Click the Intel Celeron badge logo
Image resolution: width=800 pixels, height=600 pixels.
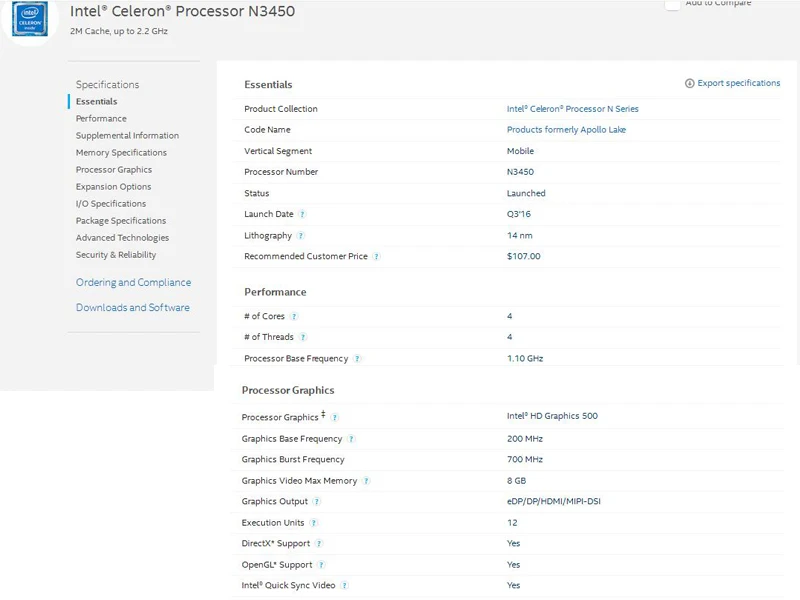(30, 19)
